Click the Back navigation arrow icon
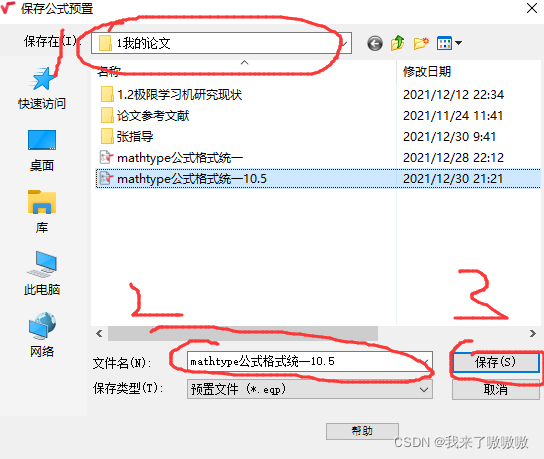This screenshot has height=459, width=544. (x=375, y=43)
